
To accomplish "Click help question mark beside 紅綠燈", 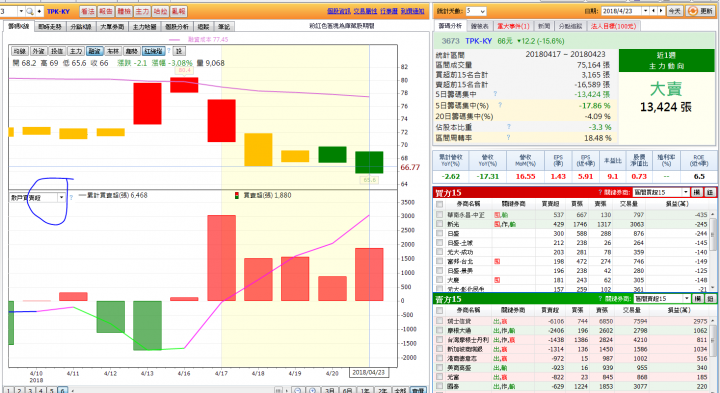I will pos(169,51).
